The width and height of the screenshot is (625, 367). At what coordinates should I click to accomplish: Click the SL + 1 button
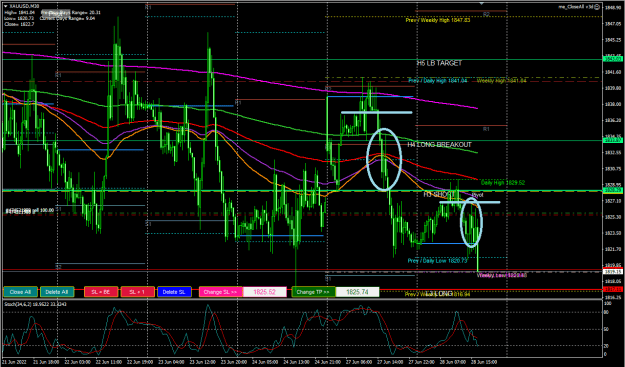coord(138,292)
